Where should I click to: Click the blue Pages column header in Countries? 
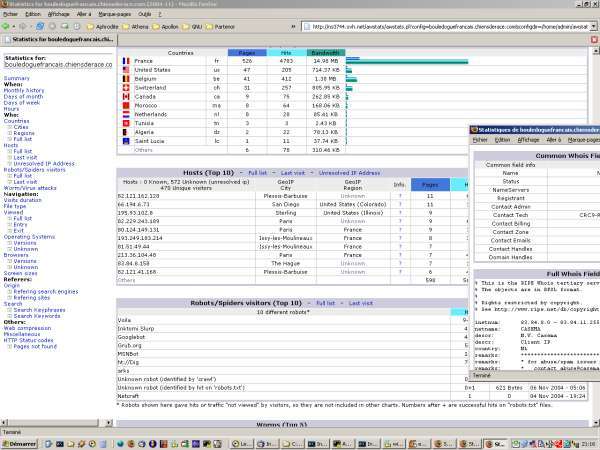click(x=247, y=53)
